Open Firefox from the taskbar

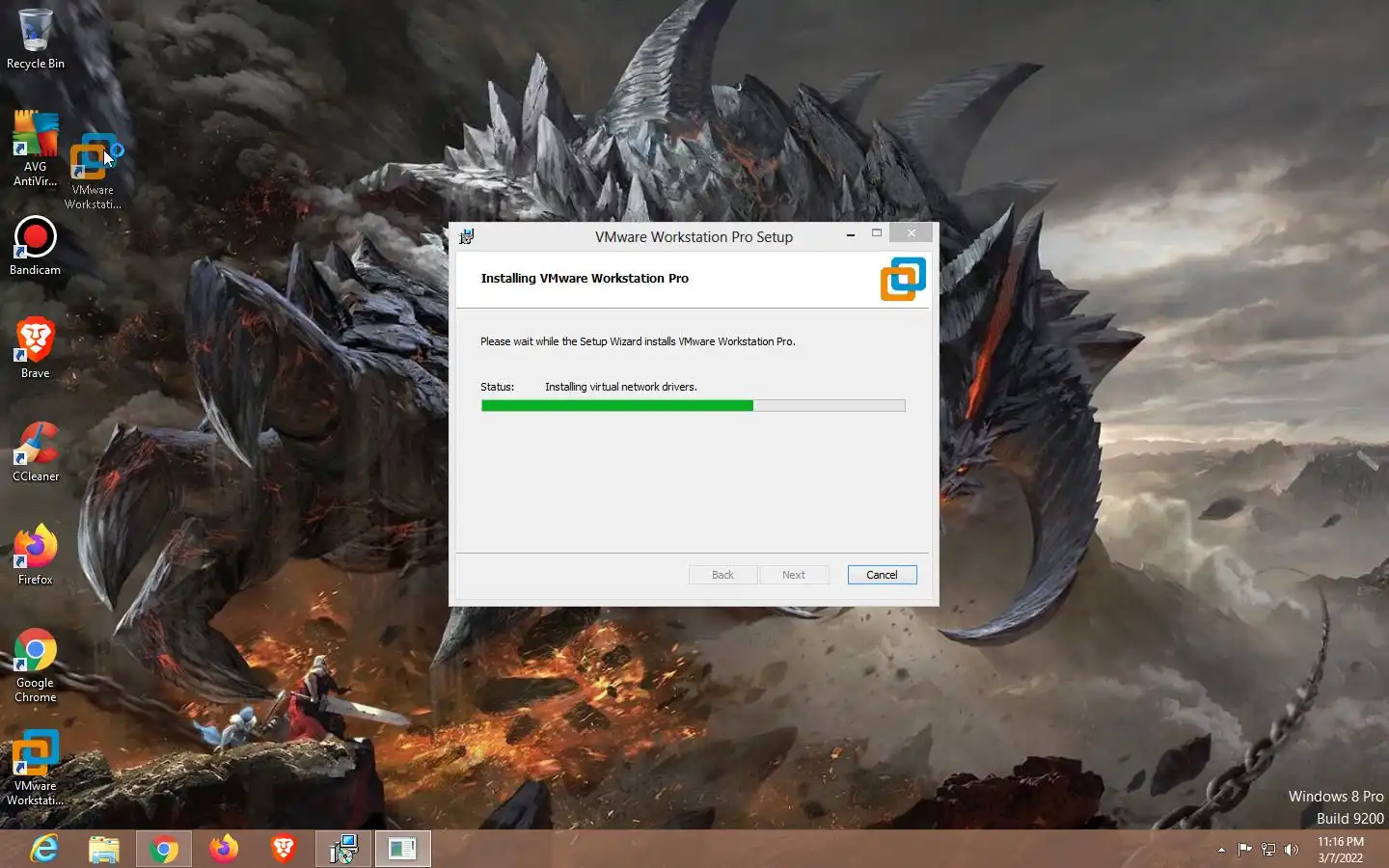[224, 849]
